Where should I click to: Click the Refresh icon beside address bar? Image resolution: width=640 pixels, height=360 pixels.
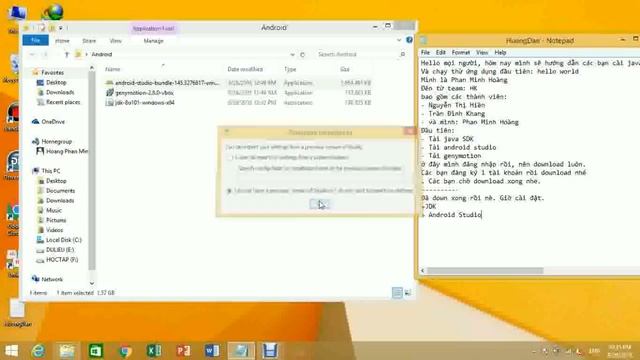(x=302, y=54)
